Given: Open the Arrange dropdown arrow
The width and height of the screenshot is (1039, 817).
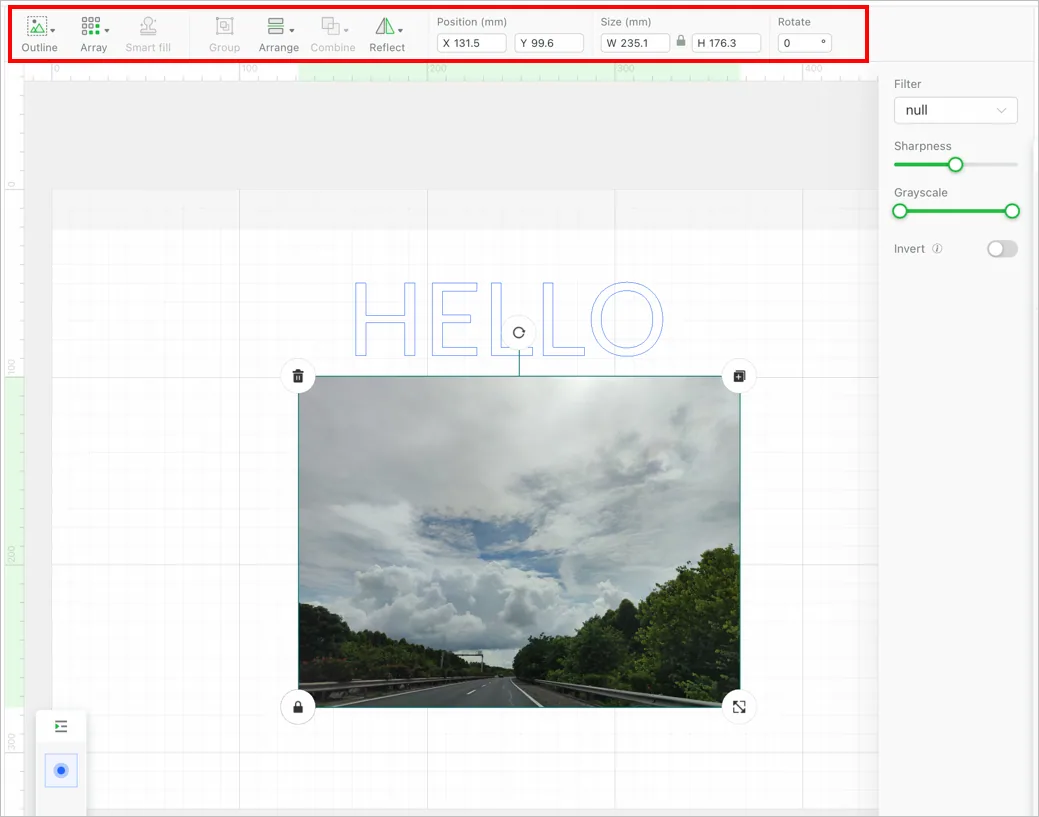Looking at the screenshot, I should tap(292, 30).
